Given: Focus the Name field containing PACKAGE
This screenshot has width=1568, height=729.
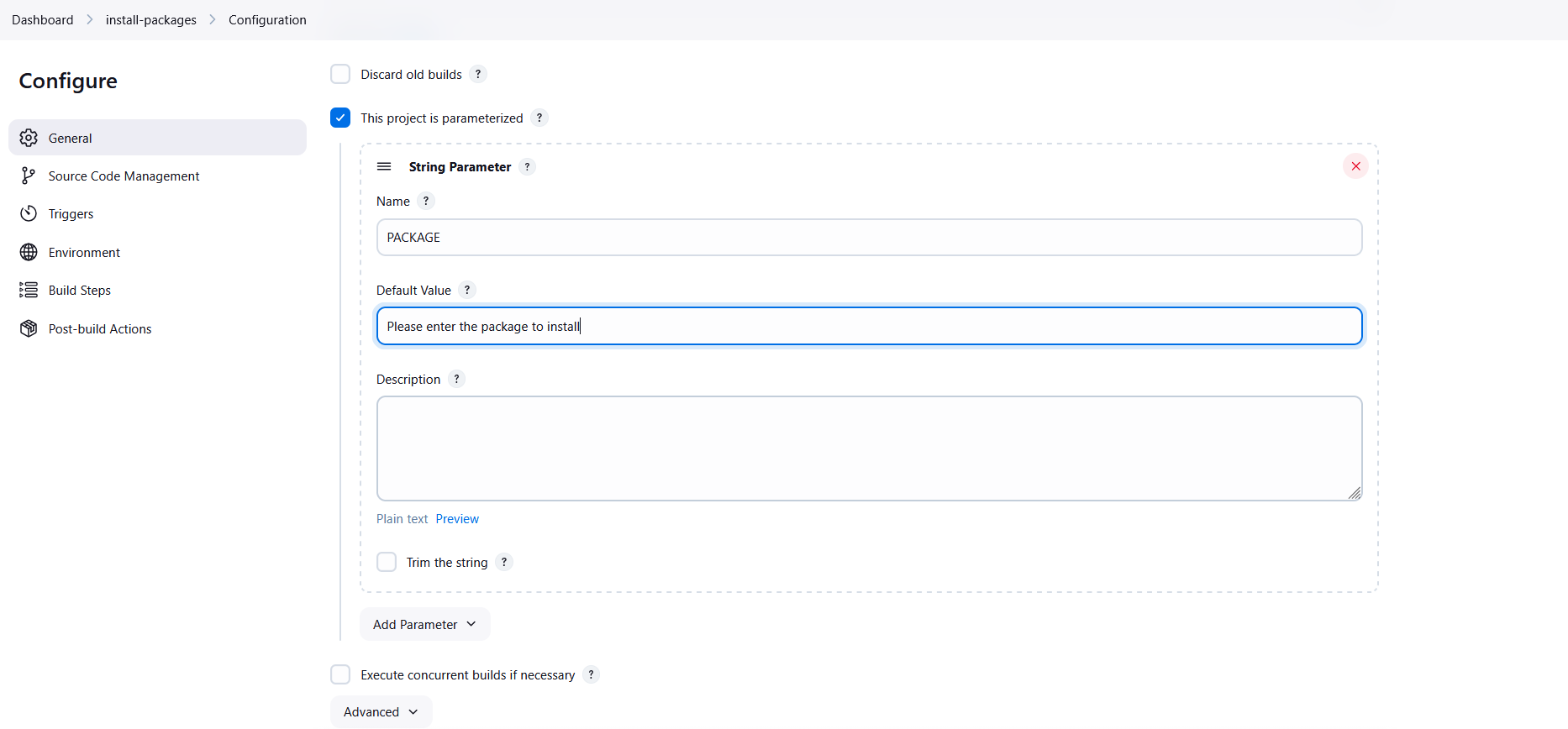Looking at the screenshot, I should click(869, 238).
